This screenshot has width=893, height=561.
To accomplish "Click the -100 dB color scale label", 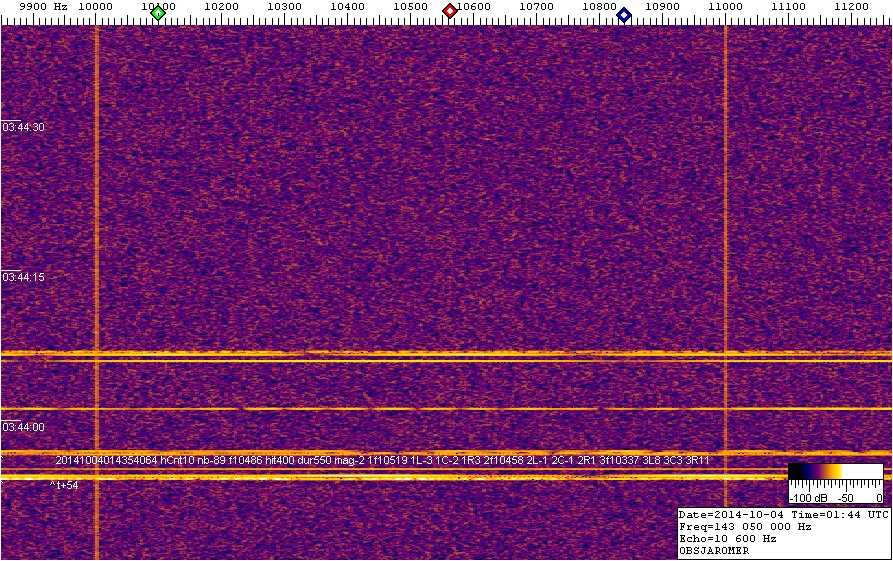I will [x=804, y=497].
